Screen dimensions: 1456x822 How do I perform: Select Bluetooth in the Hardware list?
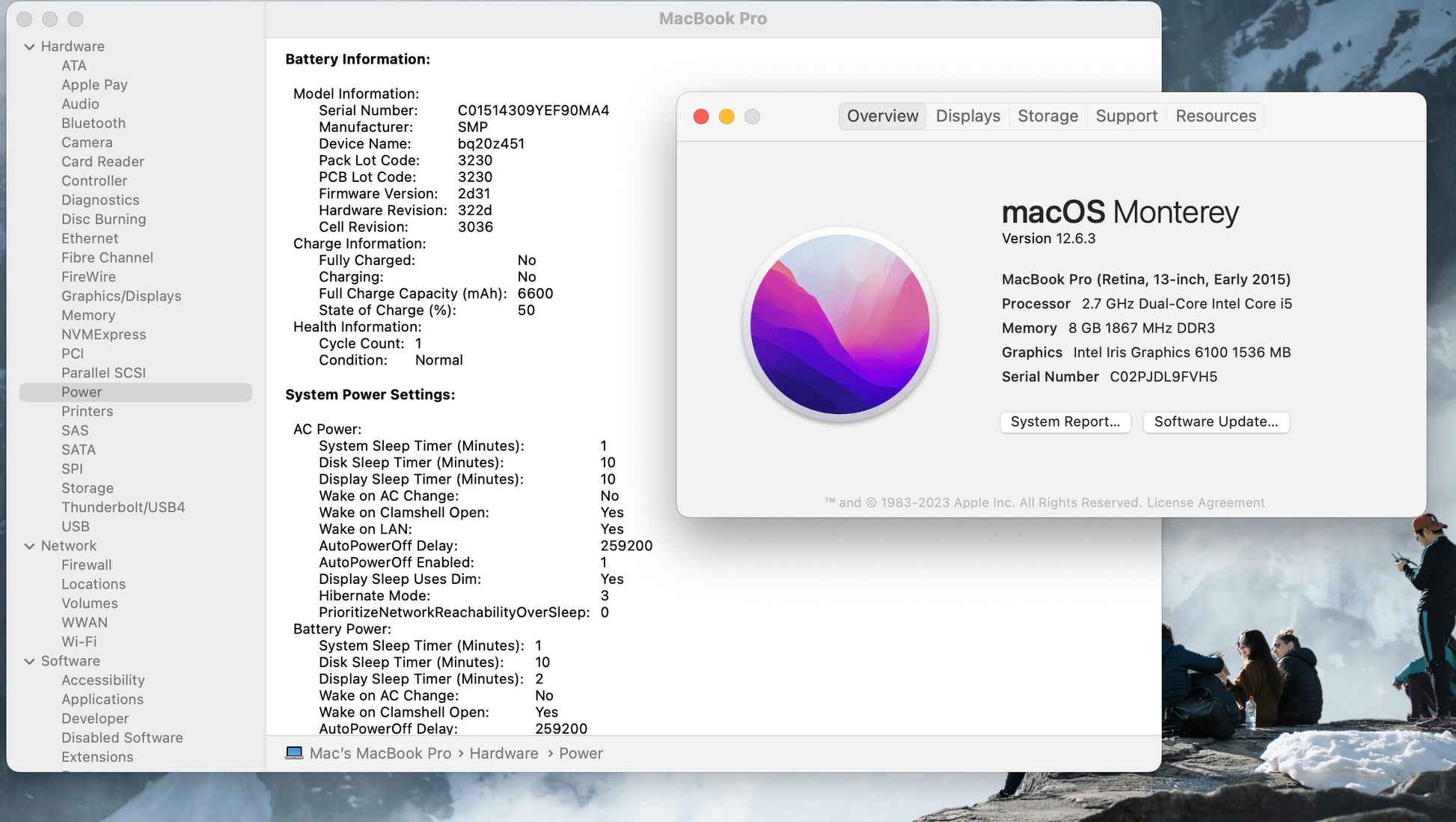click(94, 123)
